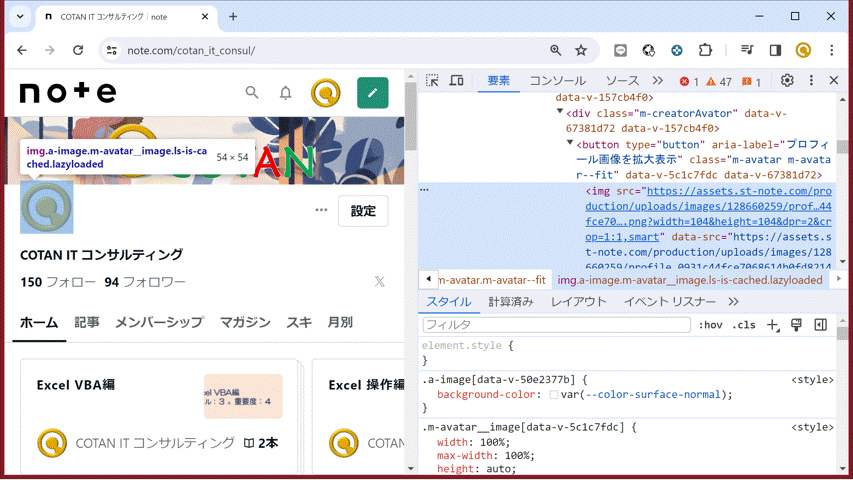Reload the current page
The height and width of the screenshot is (480, 853).
(x=78, y=50)
